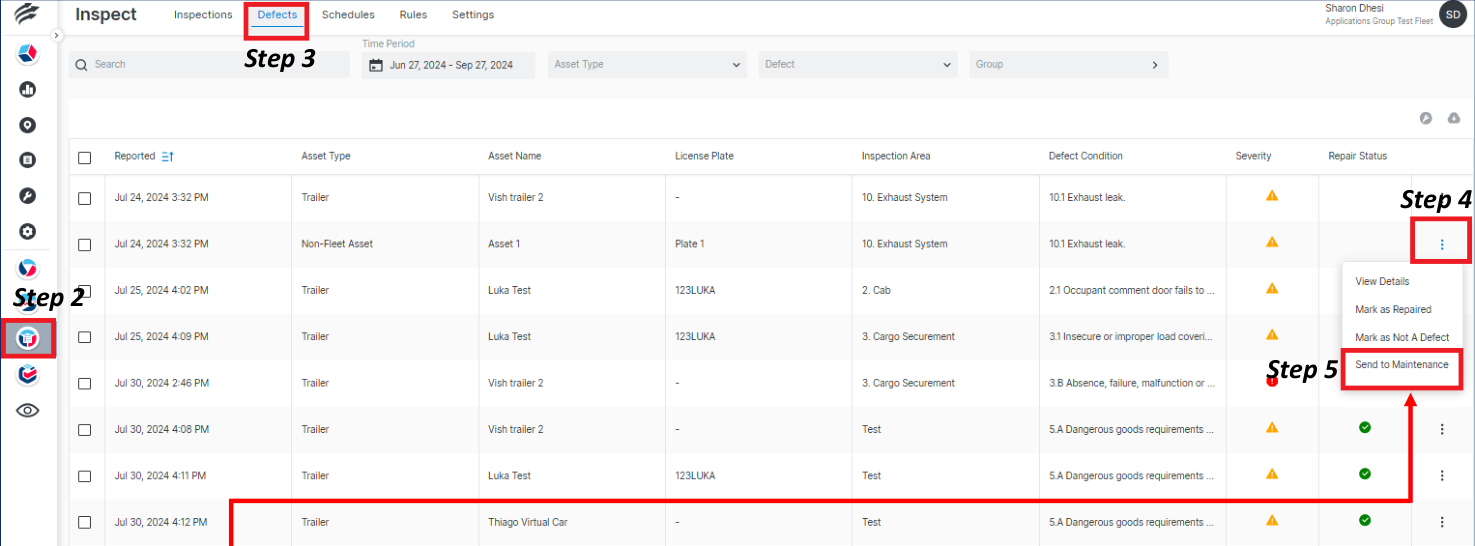This screenshot has width=1475, height=546.
Task: Click the wrench icon above the table
Action: (1426, 118)
